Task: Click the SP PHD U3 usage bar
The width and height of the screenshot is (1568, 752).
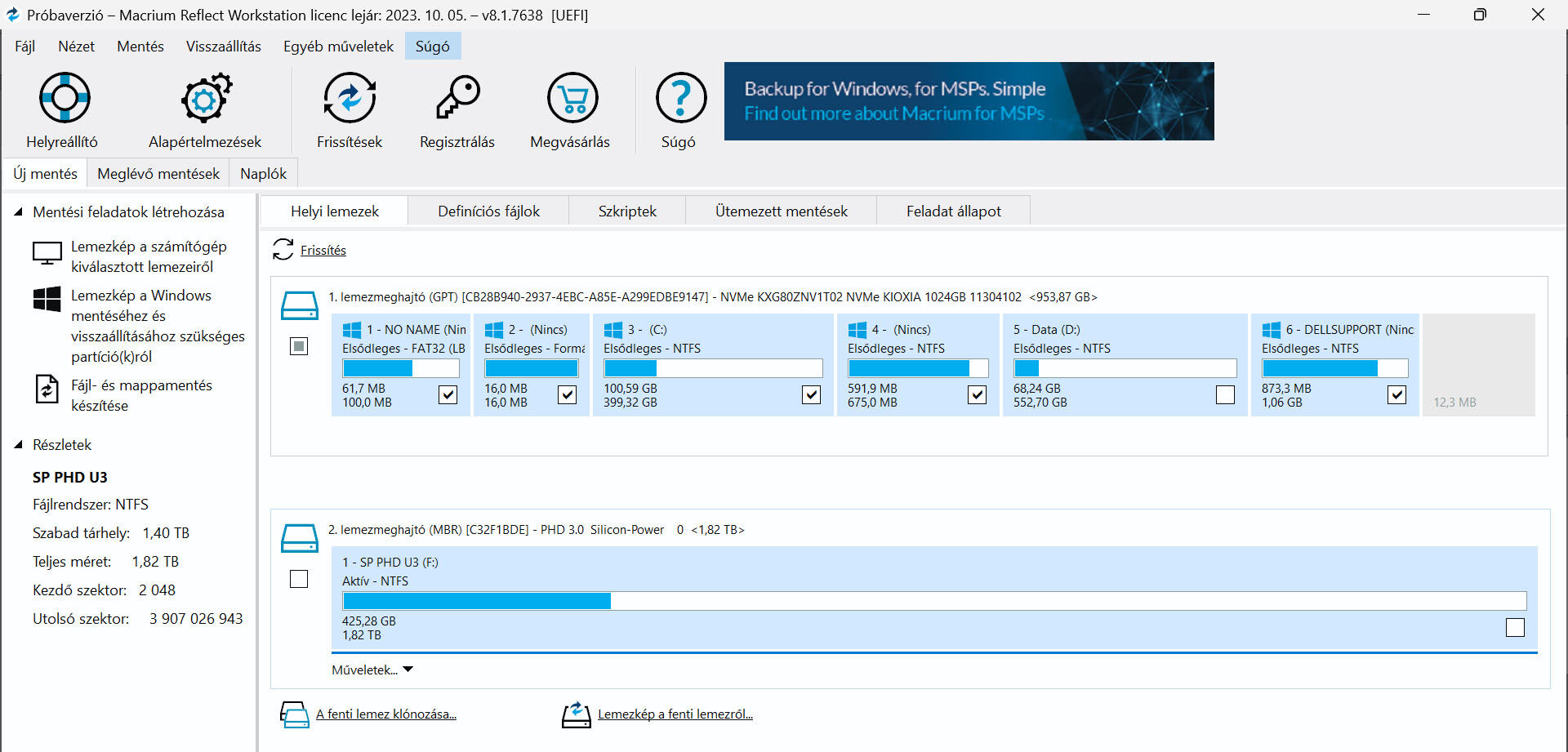Action: [x=934, y=601]
